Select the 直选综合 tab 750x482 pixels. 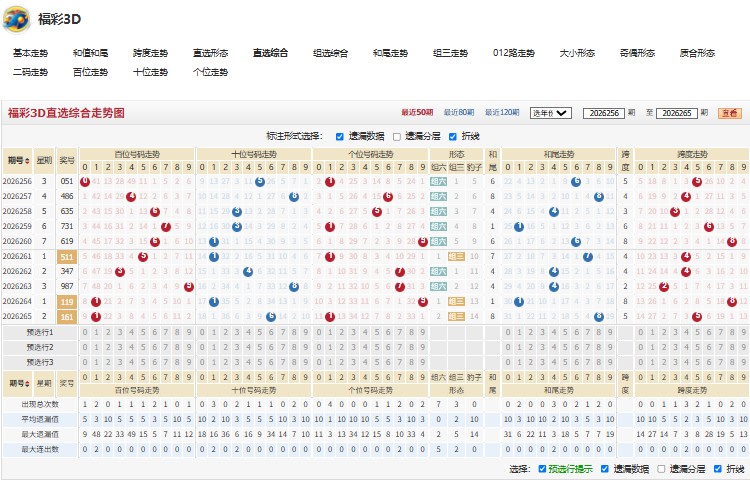point(271,53)
